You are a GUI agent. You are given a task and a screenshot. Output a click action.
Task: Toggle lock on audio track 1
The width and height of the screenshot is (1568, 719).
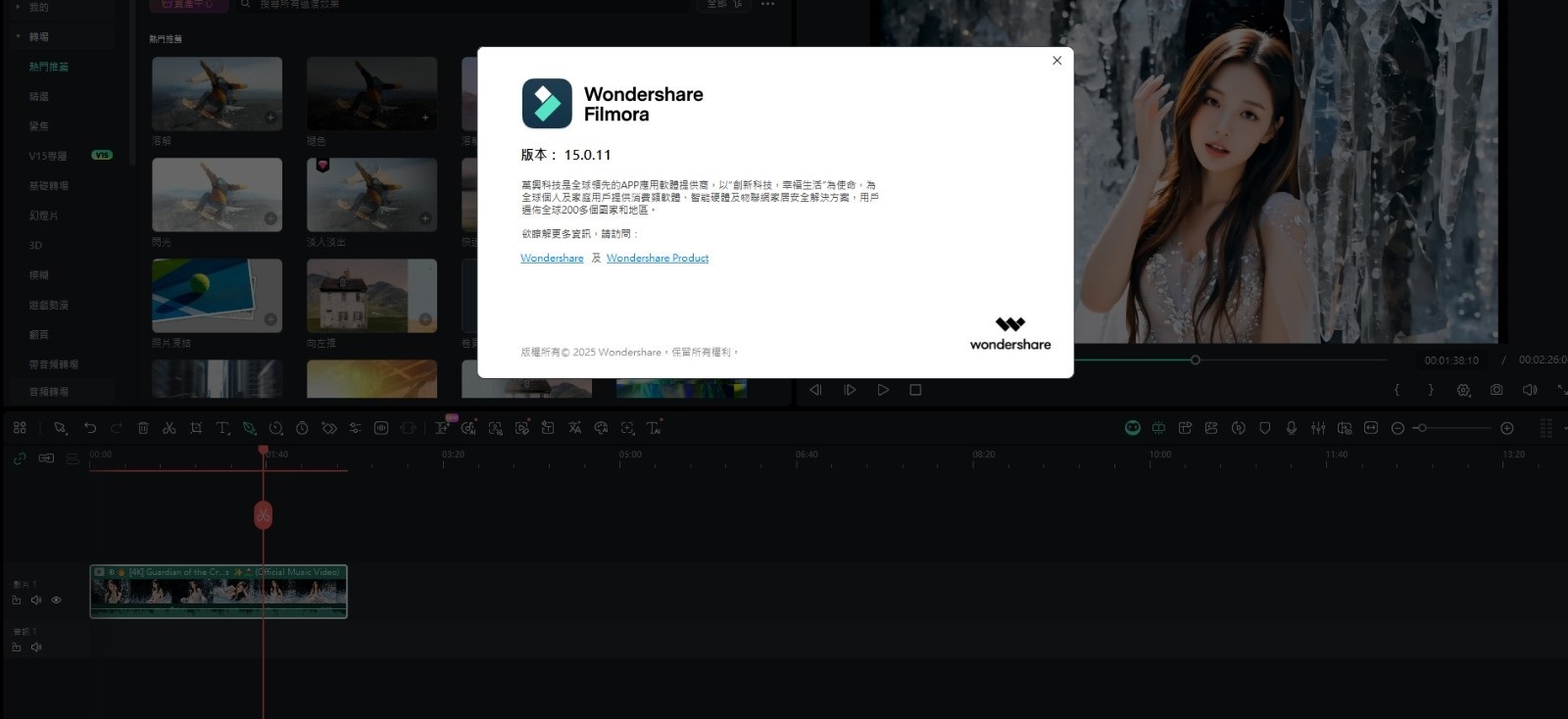pos(17,647)
